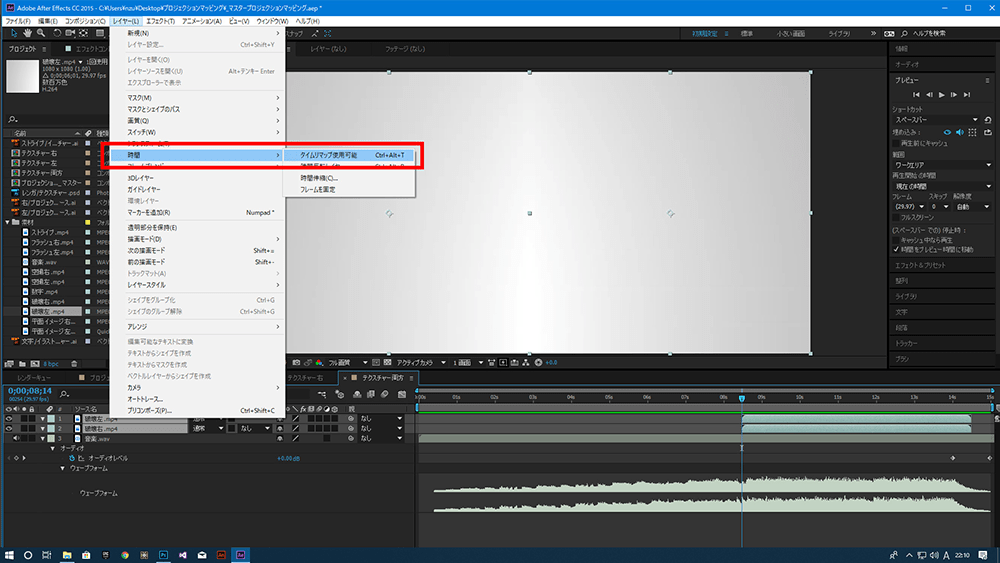Image resolution: width=1000 pixels, height=563 pixels.
Task: Enable the フルスクリーン checkbox
Action: point(896,217)
